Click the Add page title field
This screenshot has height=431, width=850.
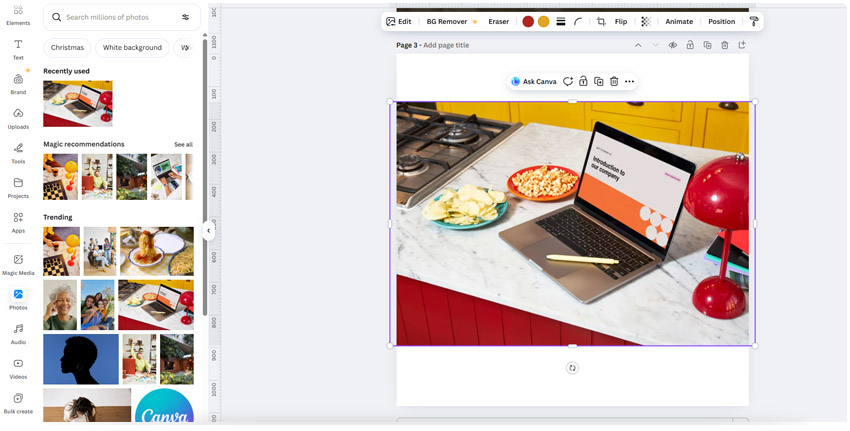point(446,46)
